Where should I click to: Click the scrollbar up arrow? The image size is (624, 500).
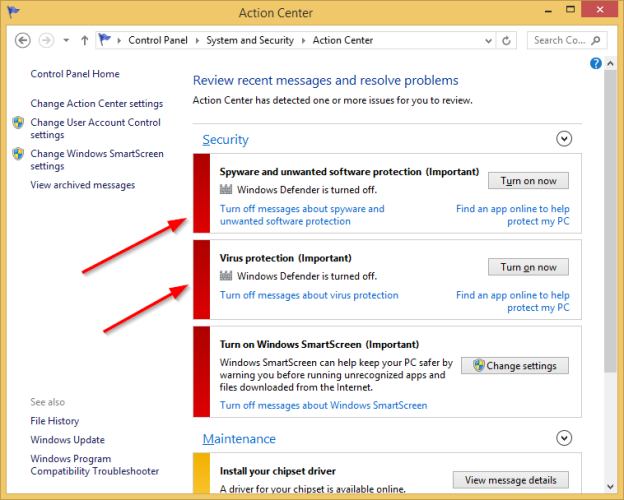610,63
